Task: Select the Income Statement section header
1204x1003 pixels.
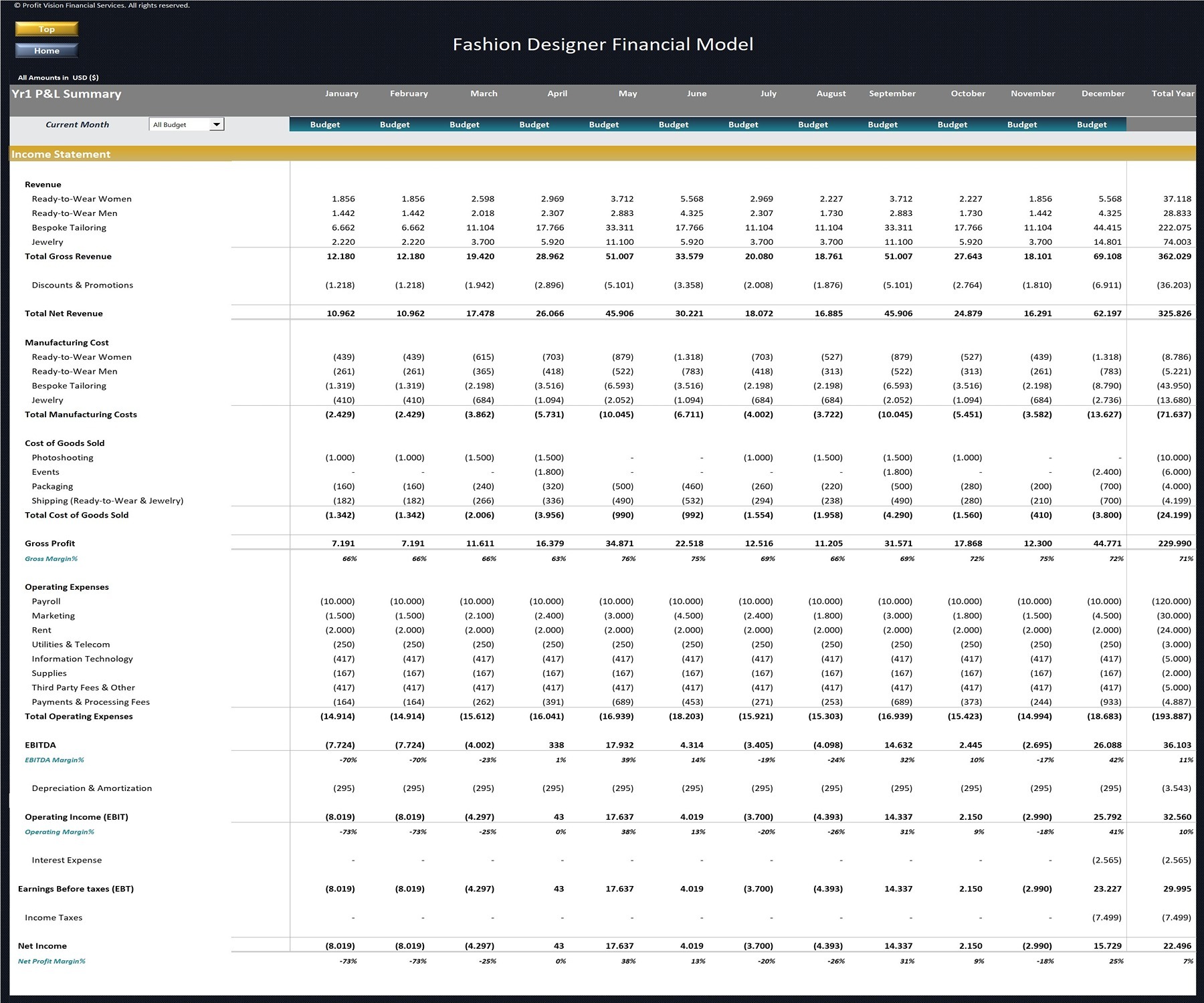Action: (x=61, y=154)
